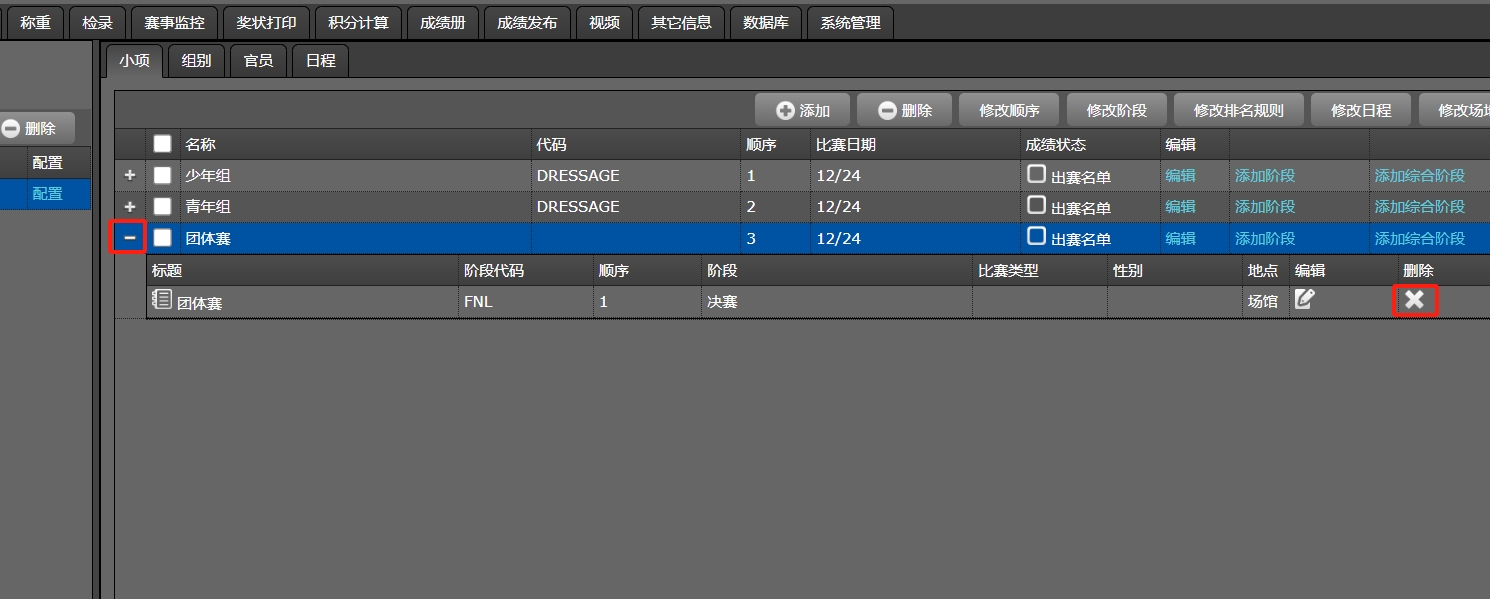1490x599 pixels.
Task: Click the 删除 button in the toolbar
Action: 904,111
